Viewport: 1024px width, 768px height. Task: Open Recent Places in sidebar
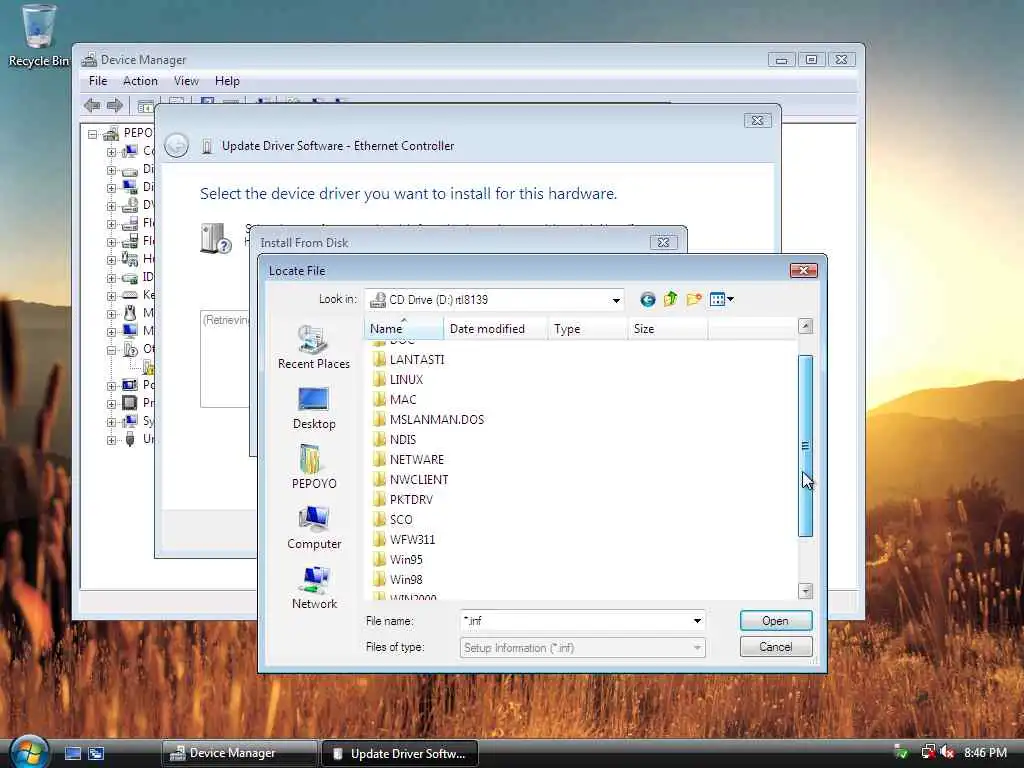click(x=313, y=347)
